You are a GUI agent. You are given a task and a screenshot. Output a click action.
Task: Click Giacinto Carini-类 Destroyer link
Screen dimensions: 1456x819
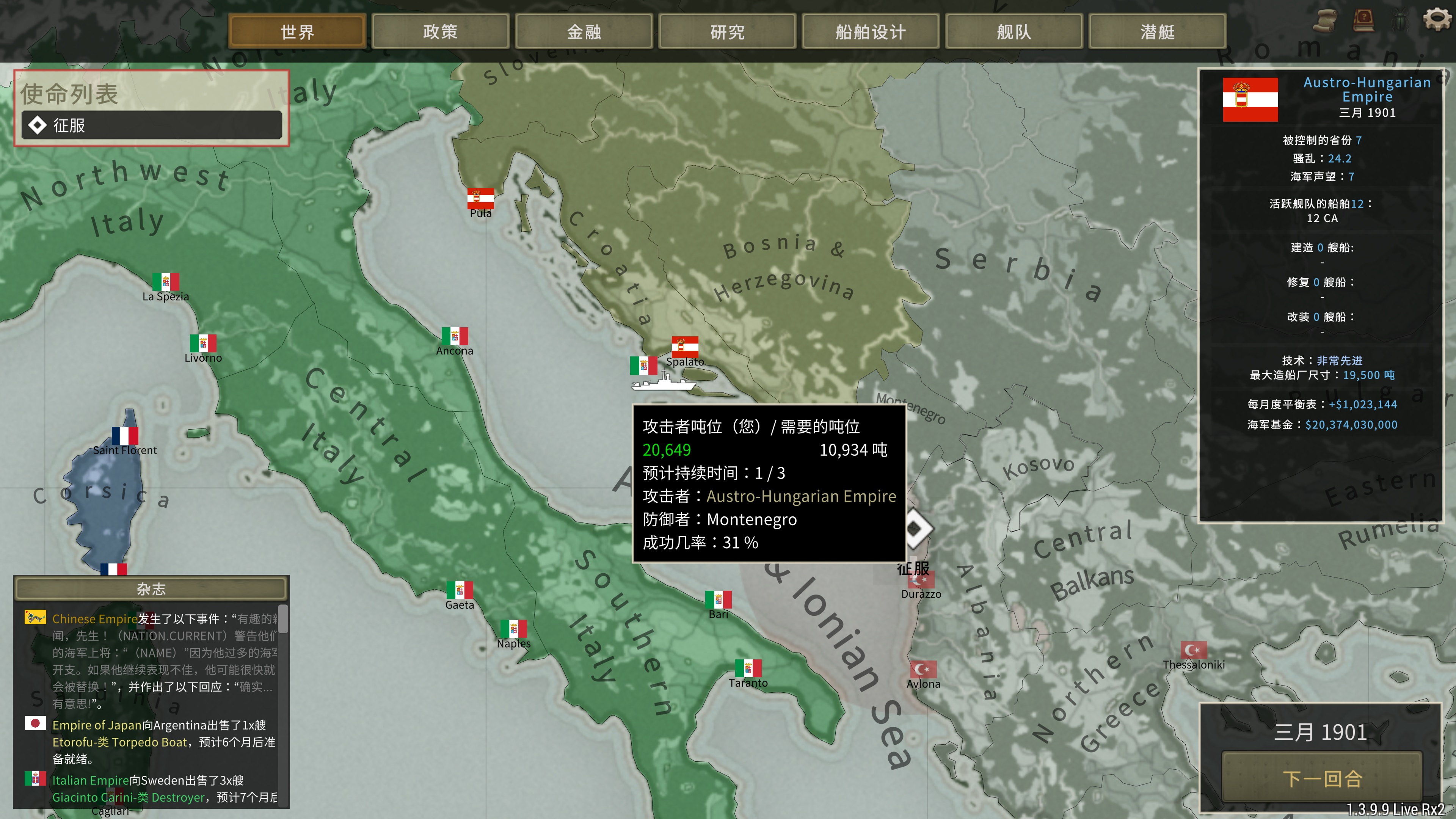click(128, 797)
